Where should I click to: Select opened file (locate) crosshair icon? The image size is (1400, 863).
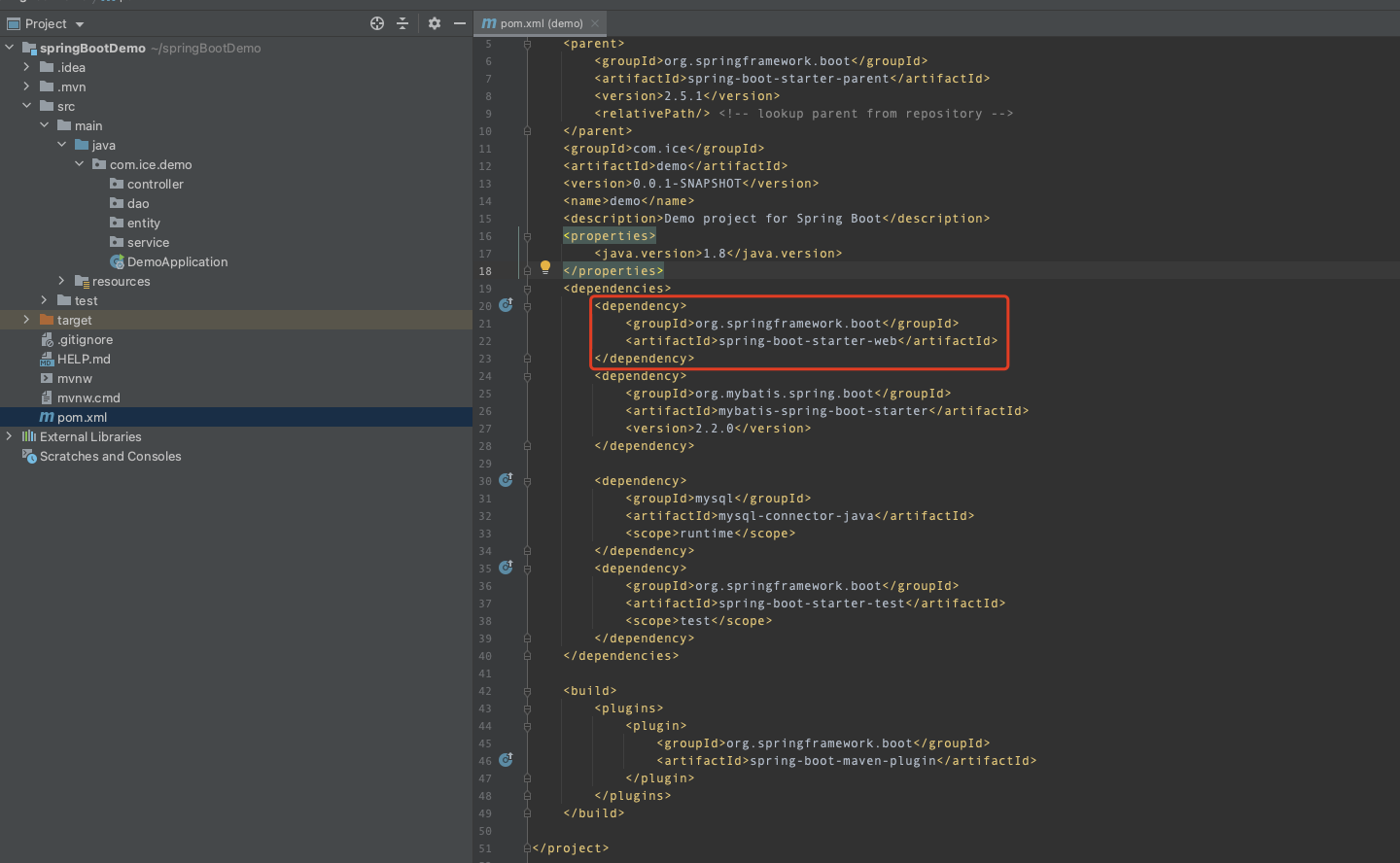(377, 23)
